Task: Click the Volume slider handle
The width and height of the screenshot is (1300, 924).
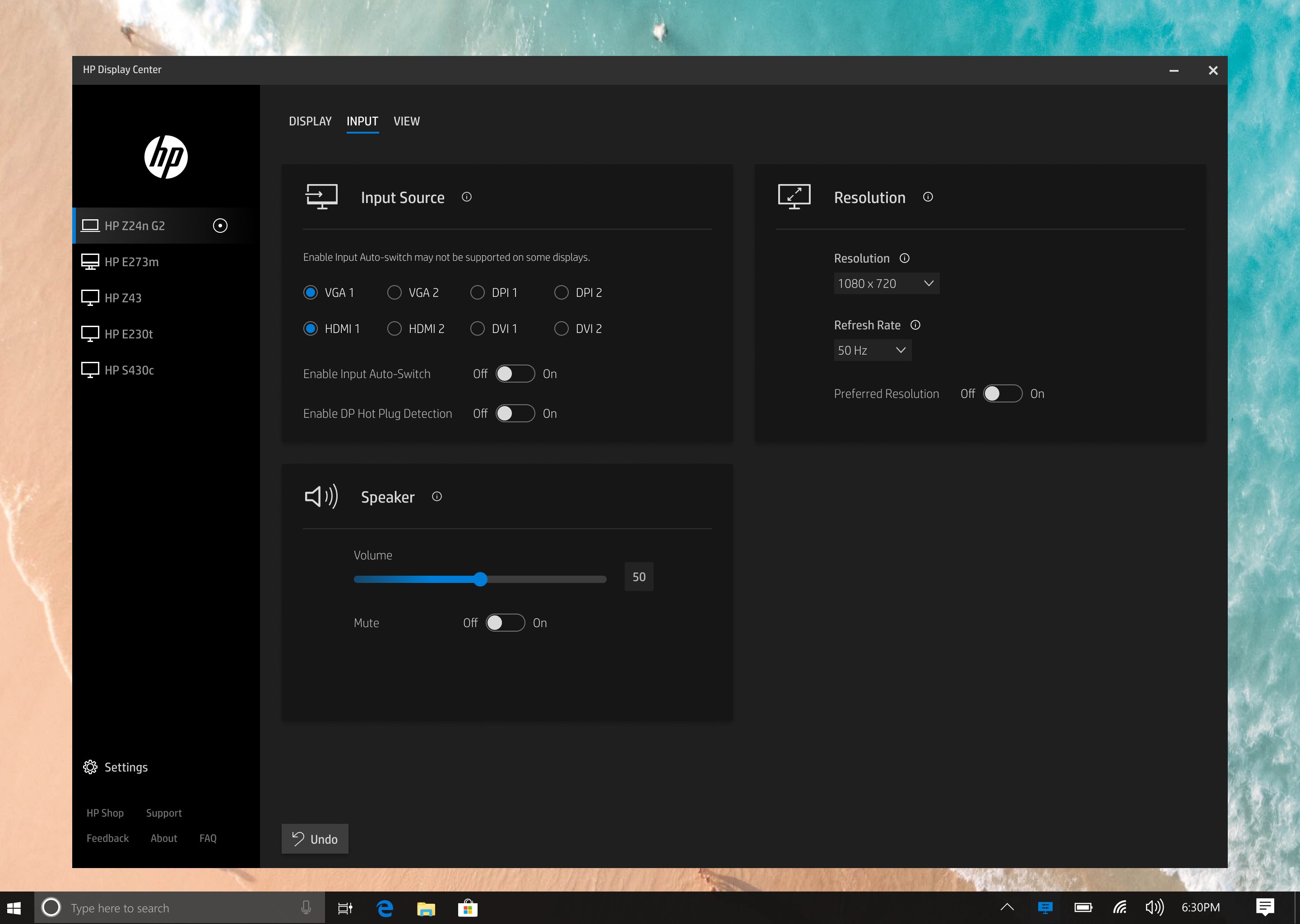Action: click(480, 579)
